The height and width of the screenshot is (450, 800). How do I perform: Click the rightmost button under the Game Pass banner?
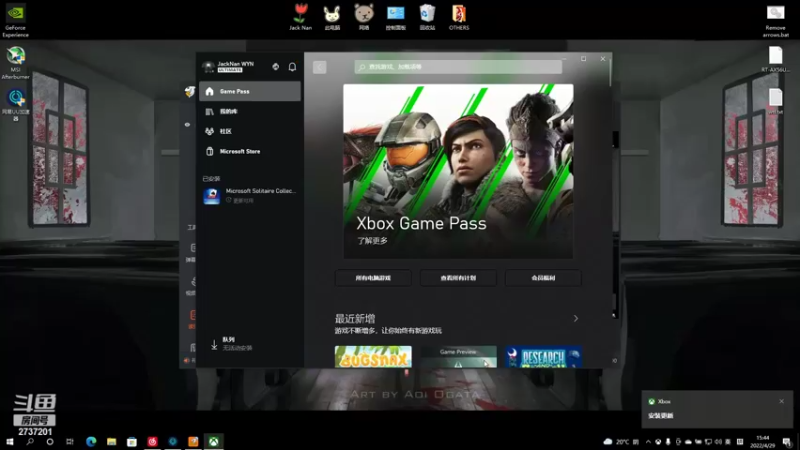(x=543, y=278)
